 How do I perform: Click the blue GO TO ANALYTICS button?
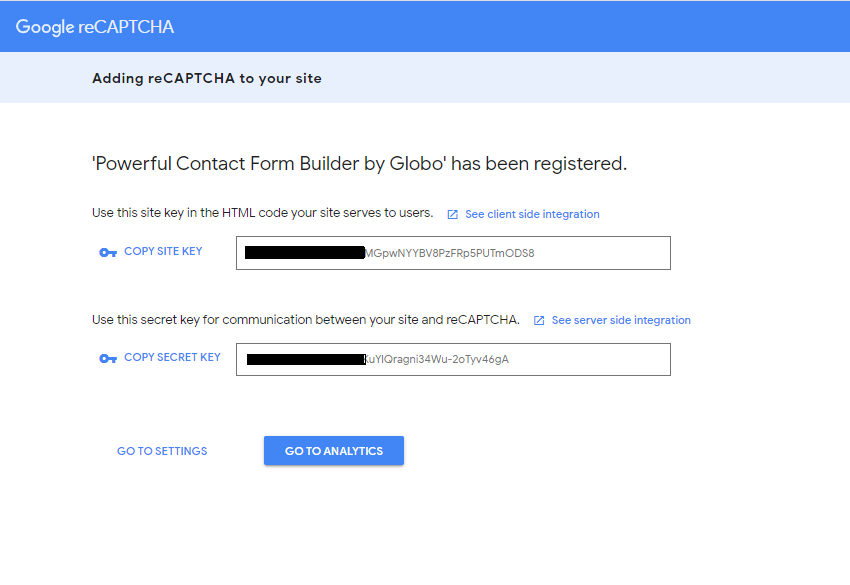pos(334,451)
